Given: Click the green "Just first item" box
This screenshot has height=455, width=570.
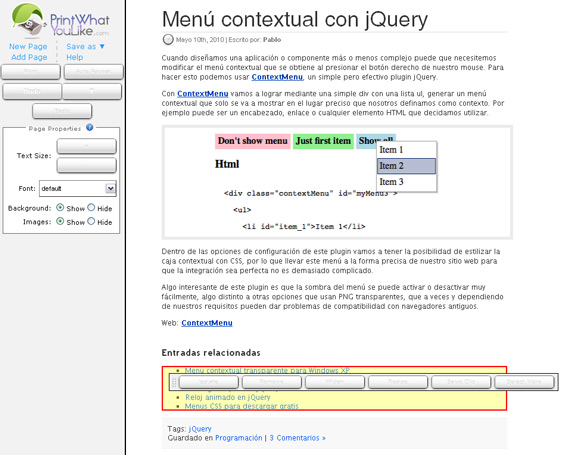Looking at the screenshot, I should coord(323,141).
